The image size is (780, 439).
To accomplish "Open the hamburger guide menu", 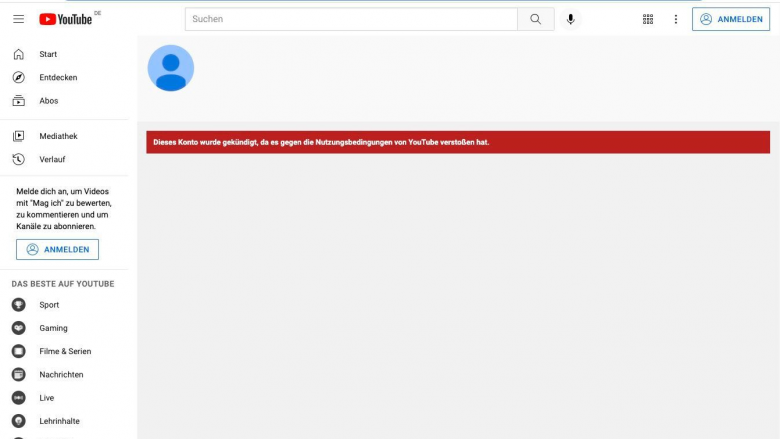I will 18,19.
